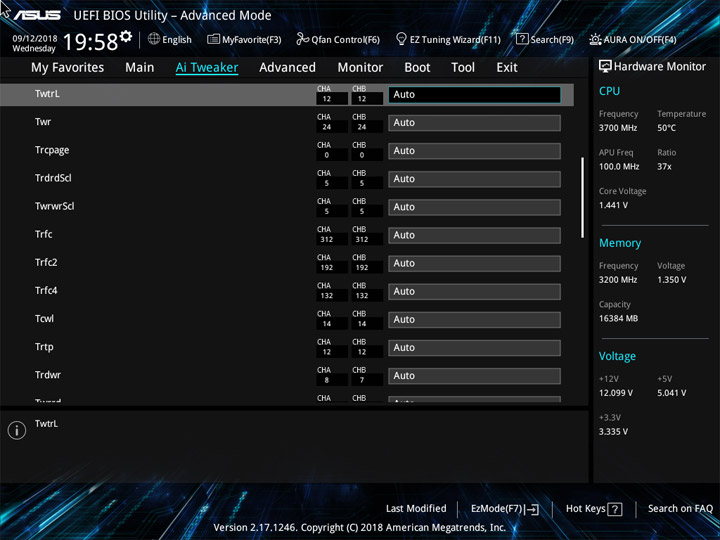This screenshot has width=720, height=540.
Task: Click the EzMode exit arrow icon
Action: [532, 509]
